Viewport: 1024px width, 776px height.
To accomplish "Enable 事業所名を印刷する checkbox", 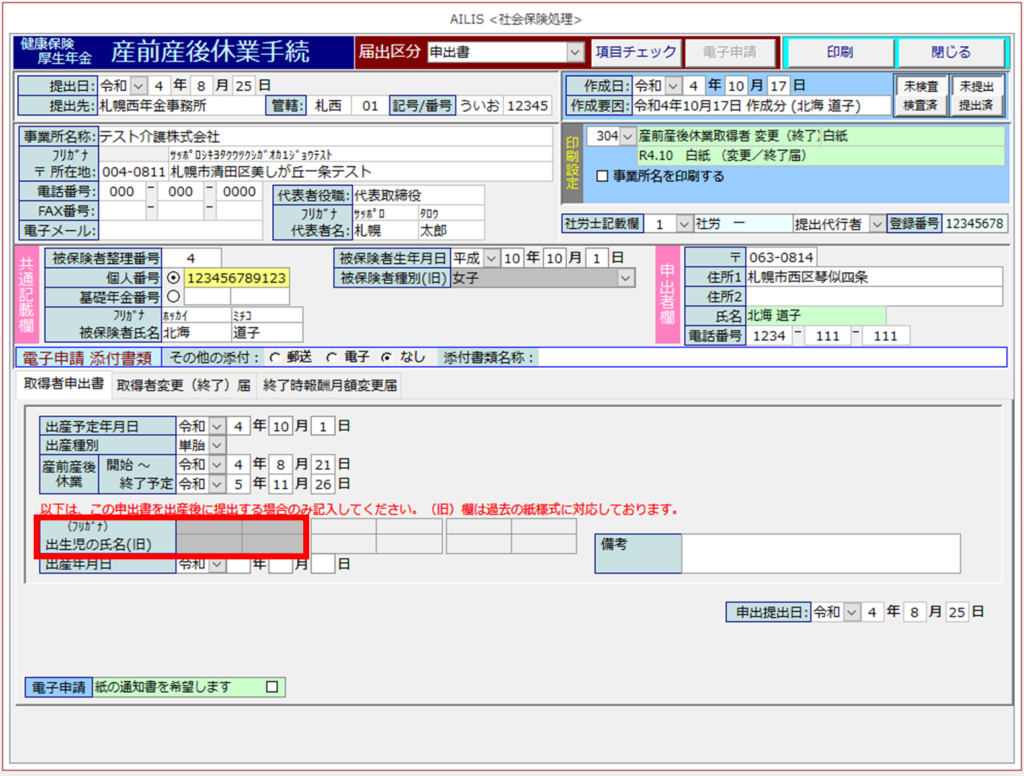I will pos(602,176).
